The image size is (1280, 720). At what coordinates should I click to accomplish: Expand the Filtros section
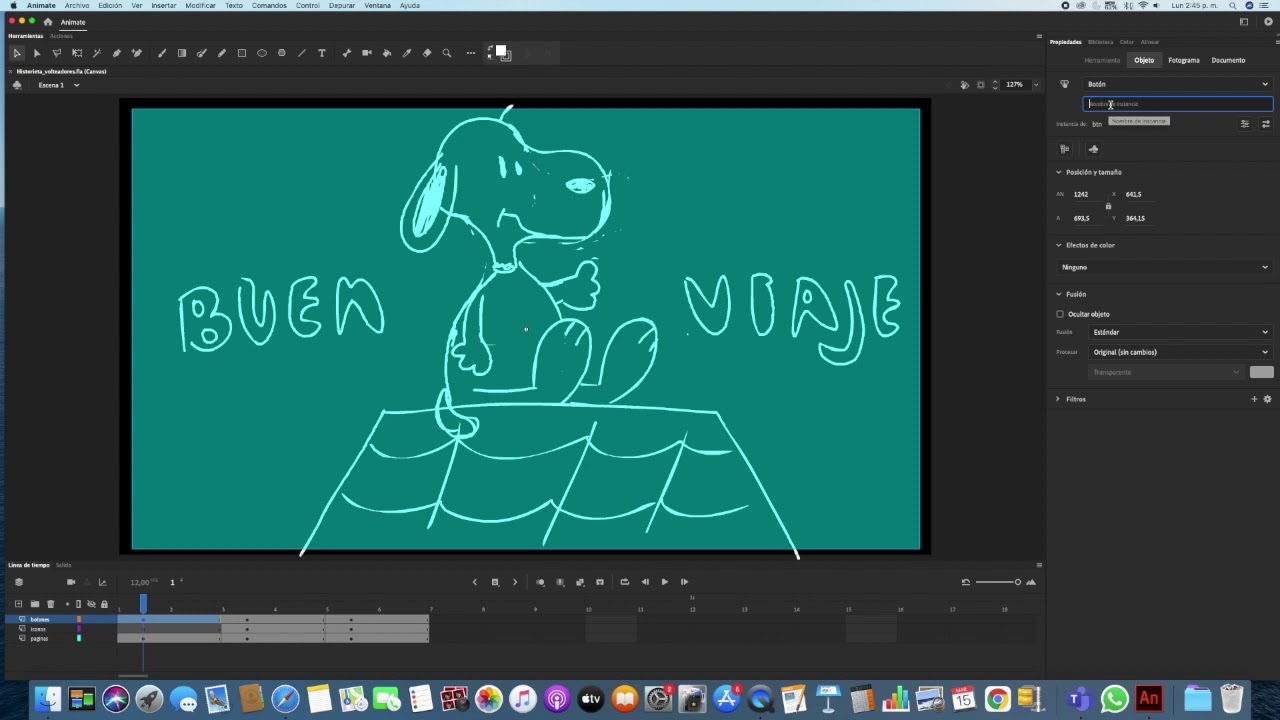click(x=1058, y=399)
